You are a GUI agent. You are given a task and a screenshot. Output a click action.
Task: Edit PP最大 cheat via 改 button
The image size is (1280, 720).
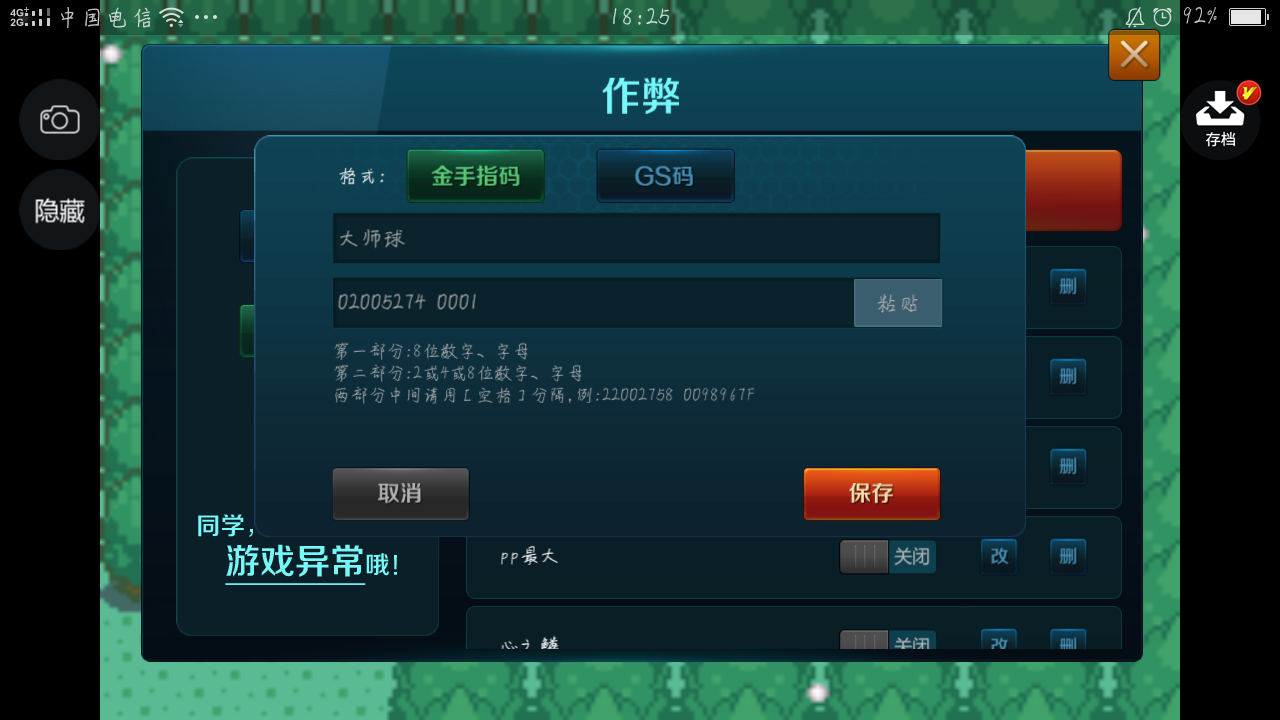tap(999, 557)
